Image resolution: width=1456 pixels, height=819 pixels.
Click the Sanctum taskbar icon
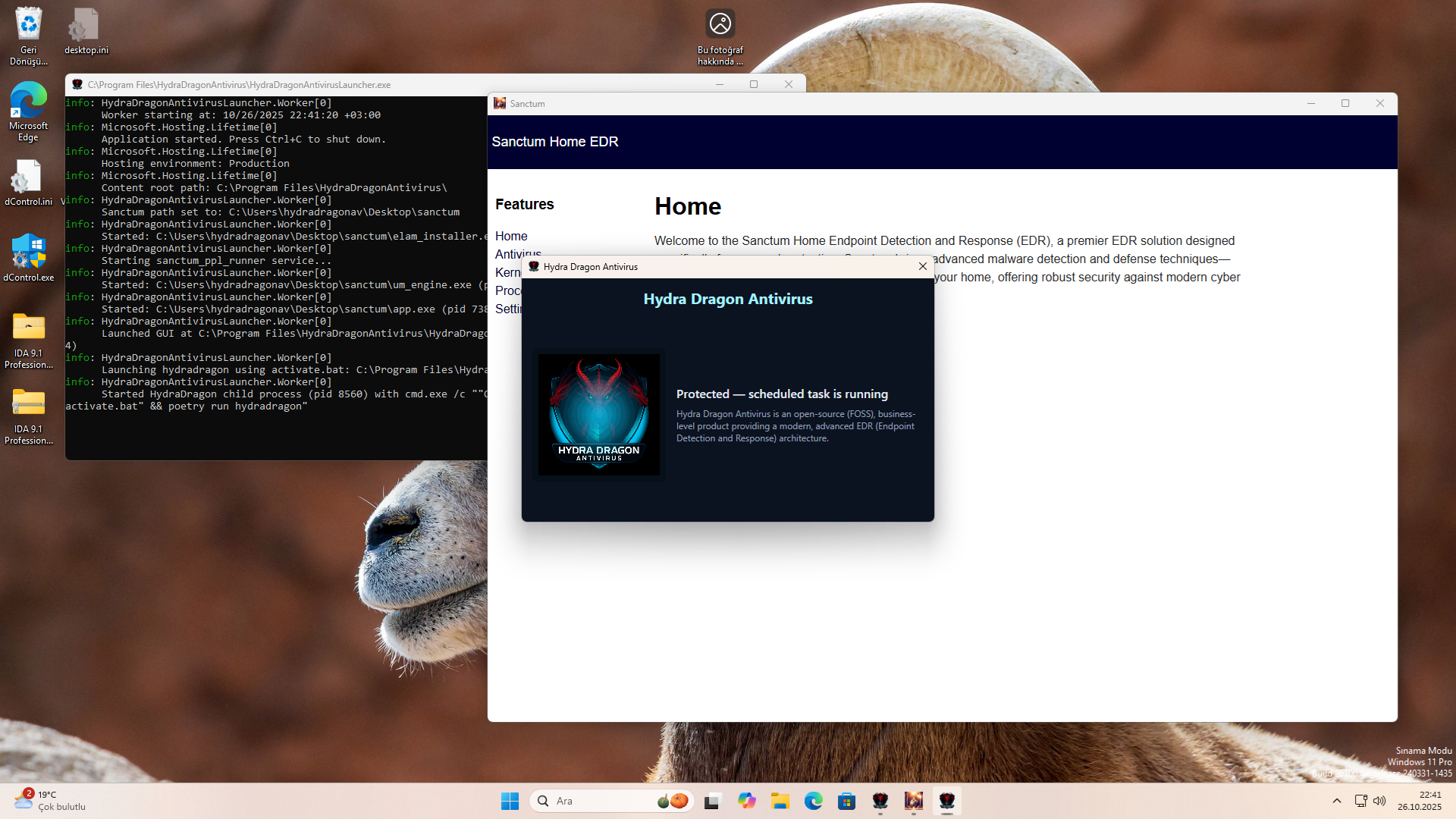[x=913, y=801]
